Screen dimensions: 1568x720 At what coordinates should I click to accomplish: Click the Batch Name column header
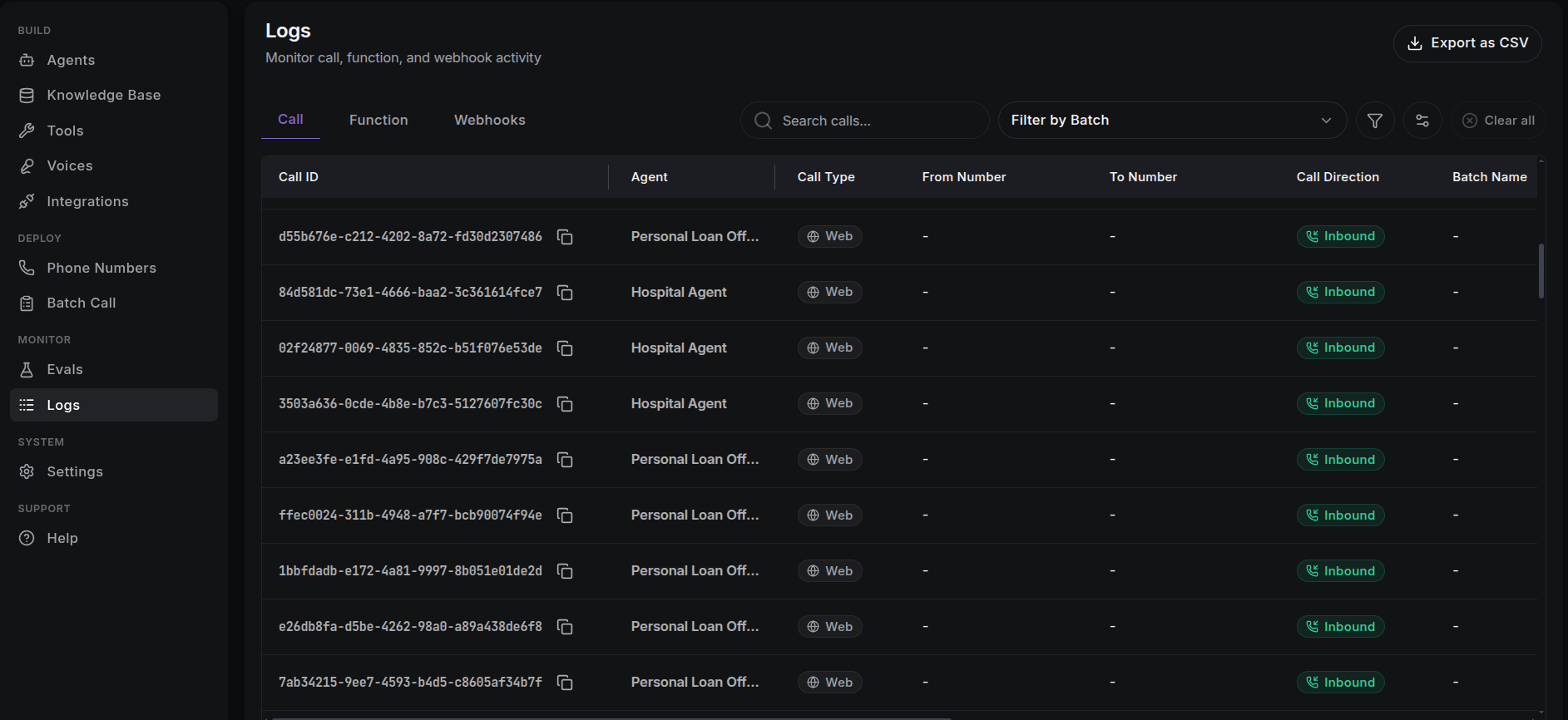click(1490, 177)
